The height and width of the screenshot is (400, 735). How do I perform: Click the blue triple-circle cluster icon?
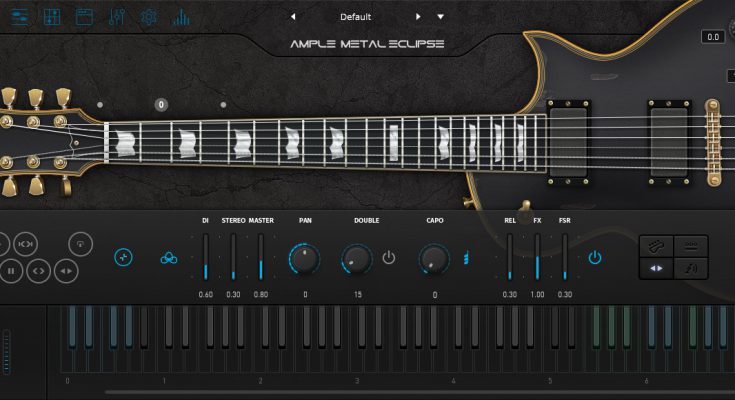[168, 259]
